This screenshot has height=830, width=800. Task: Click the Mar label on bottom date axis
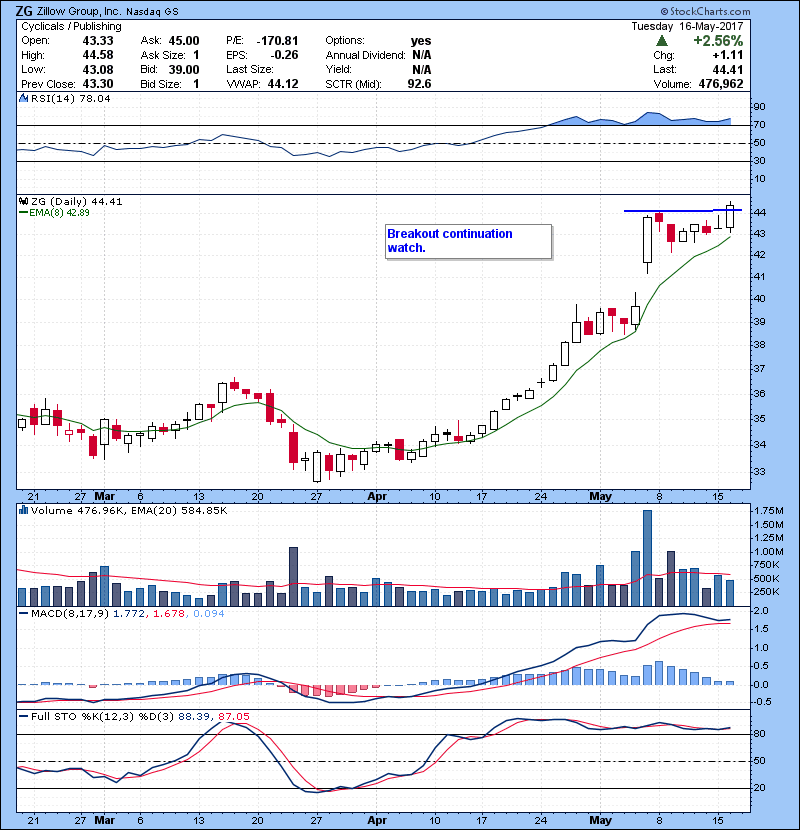(104, 820)
